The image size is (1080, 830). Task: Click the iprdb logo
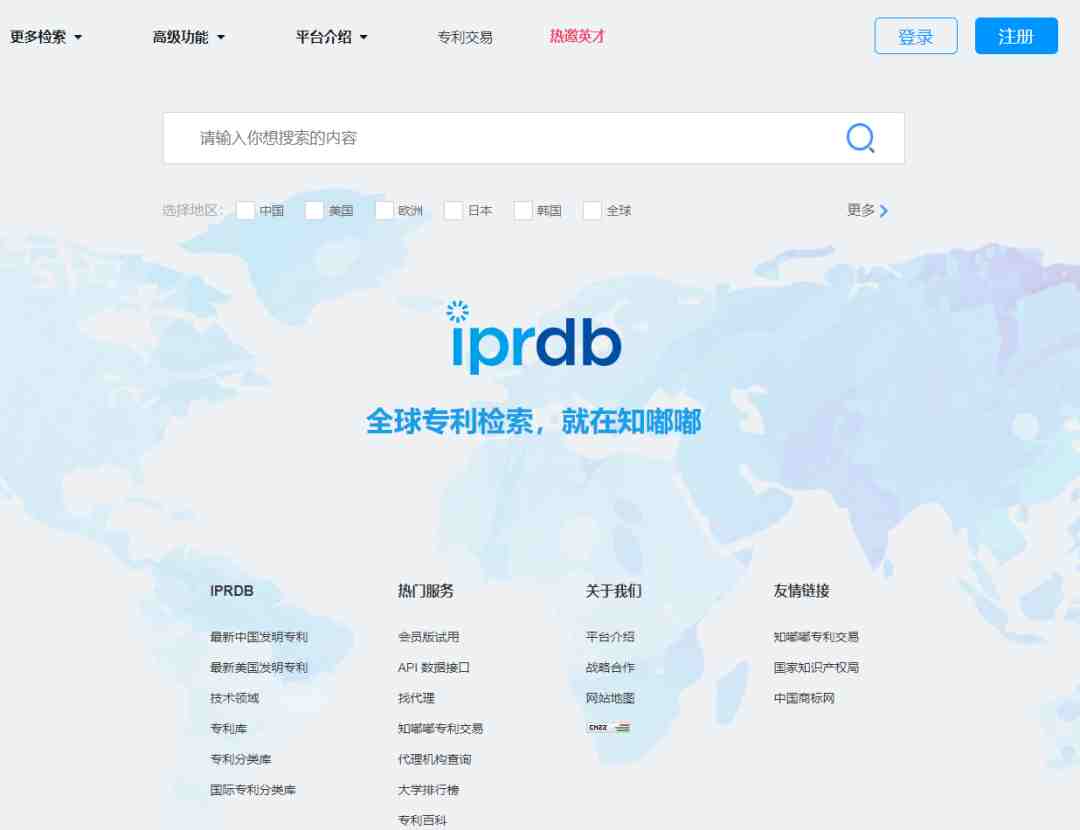tap(534, 338)
